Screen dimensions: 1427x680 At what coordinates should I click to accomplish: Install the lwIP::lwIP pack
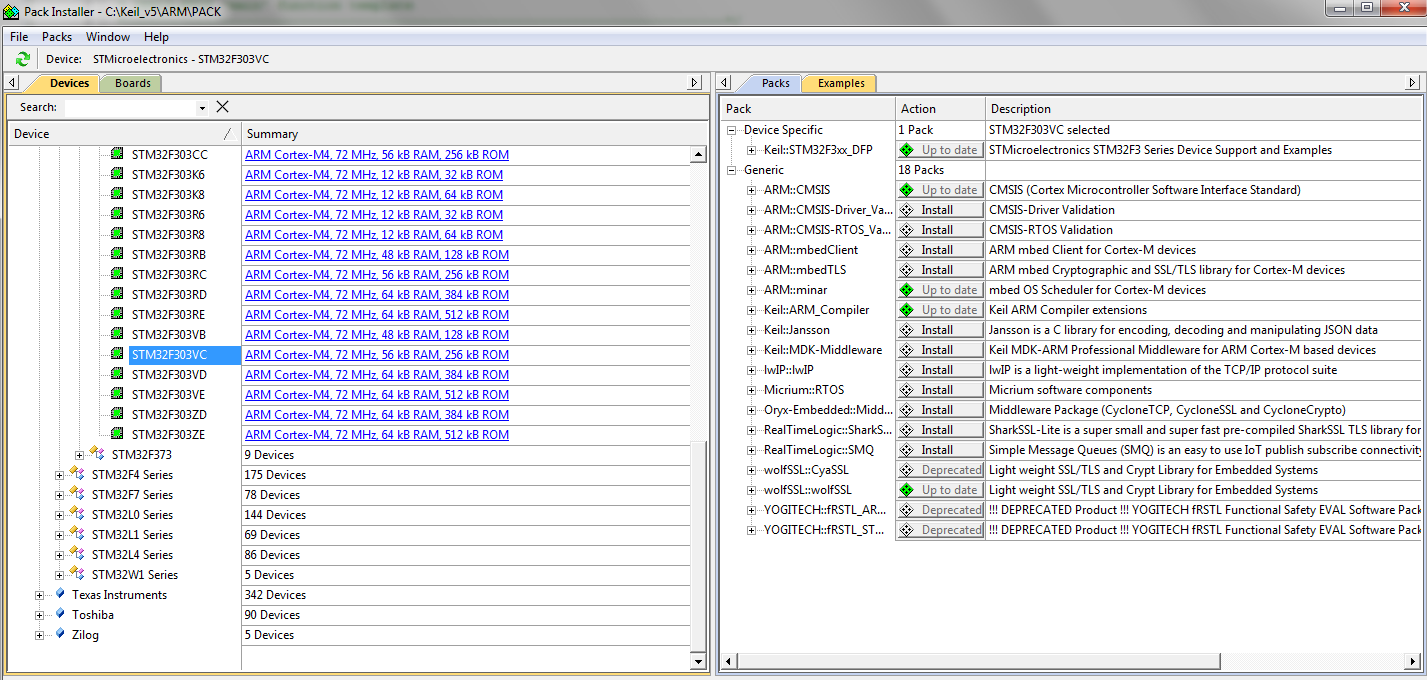[x=940, y=370]
